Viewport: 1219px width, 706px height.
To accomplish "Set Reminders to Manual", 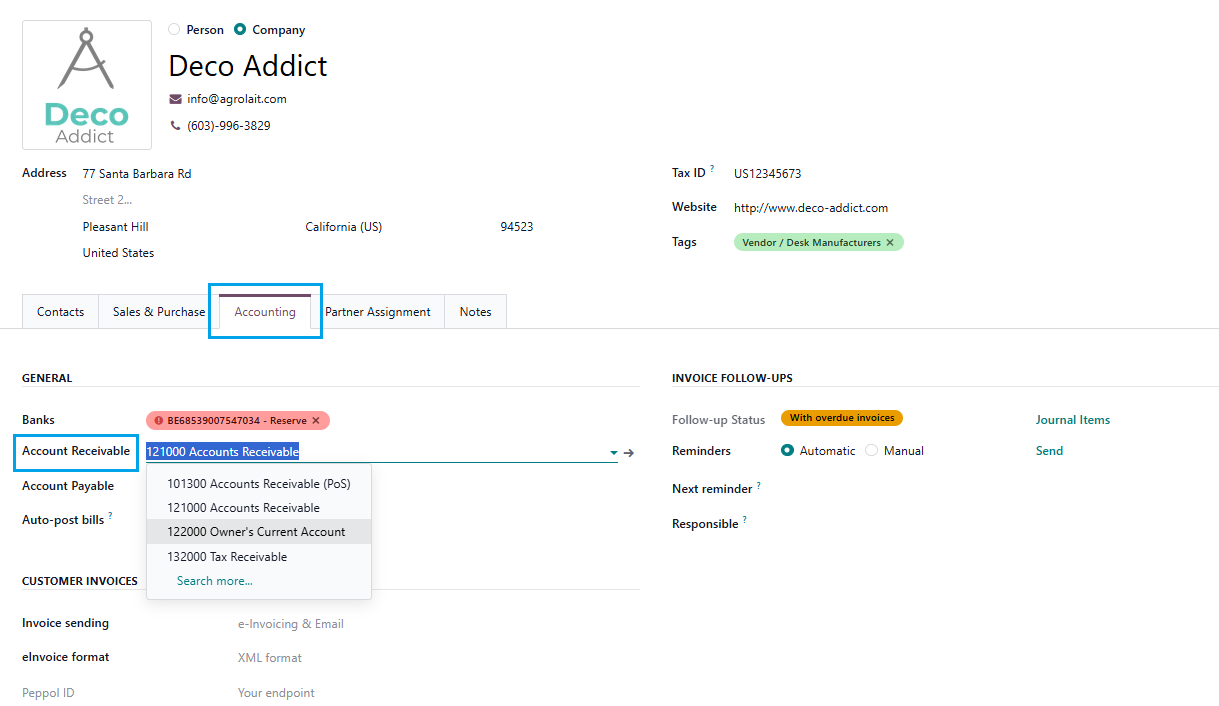I will pos(872,451).
